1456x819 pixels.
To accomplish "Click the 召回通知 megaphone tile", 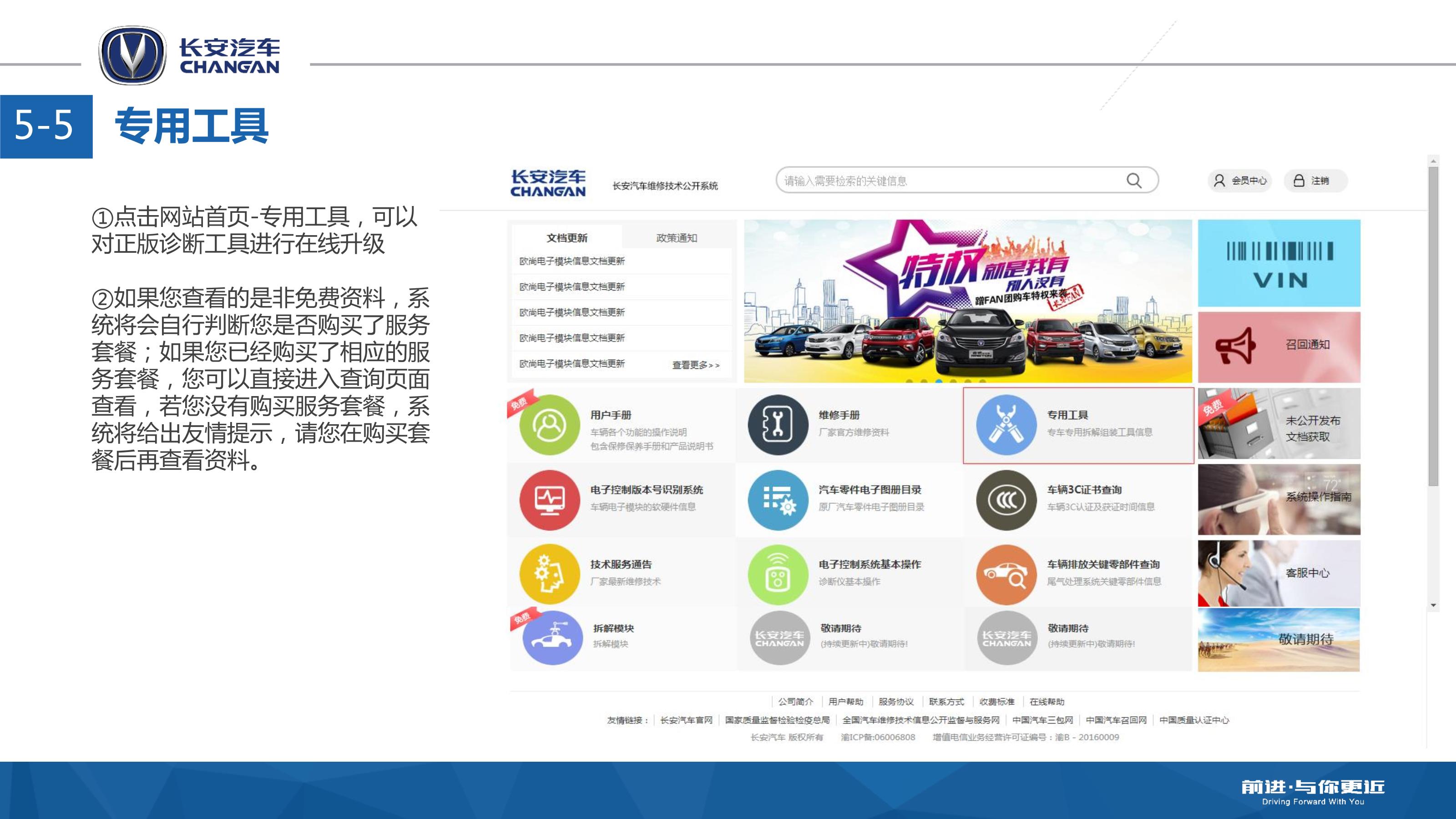I will point(1279,347).
